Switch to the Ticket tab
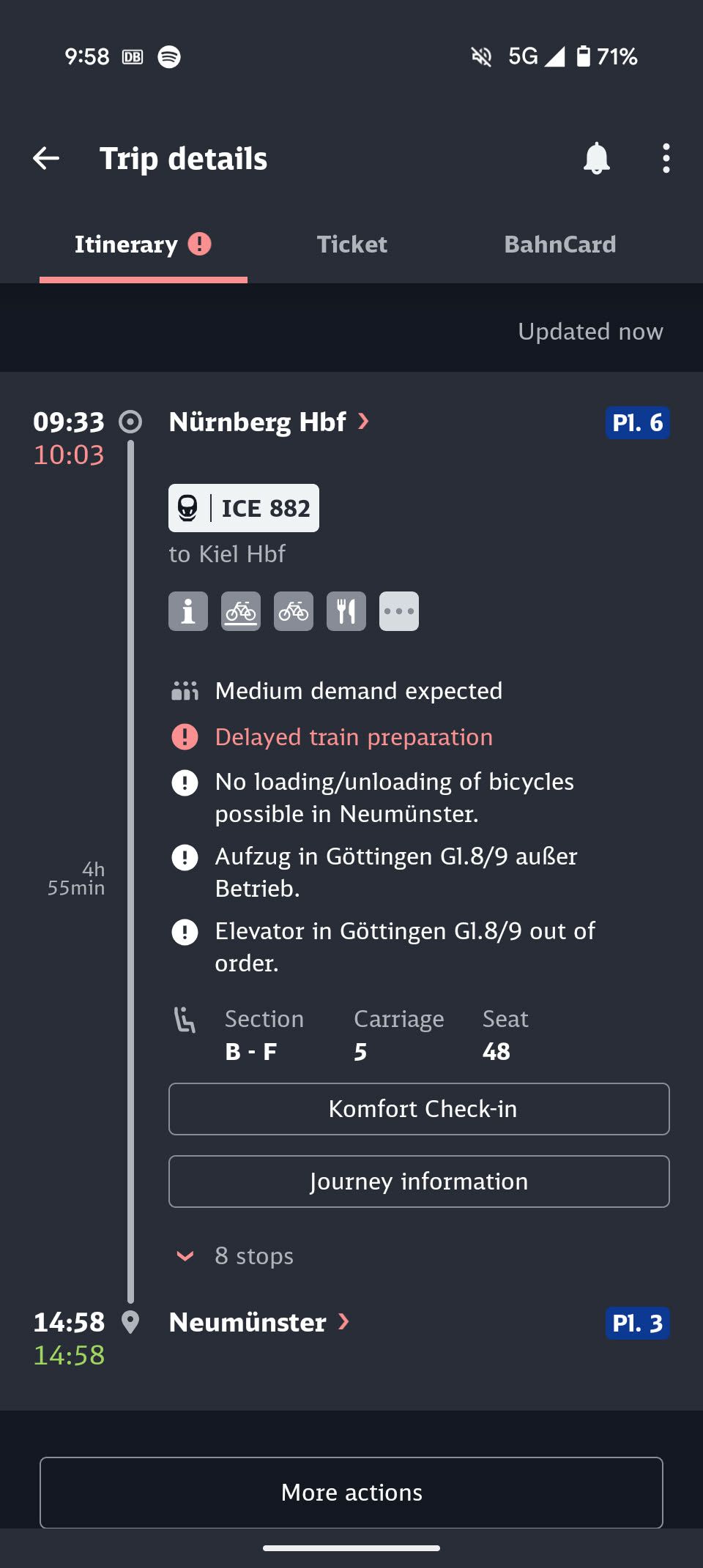 click(x=351, y=244)
